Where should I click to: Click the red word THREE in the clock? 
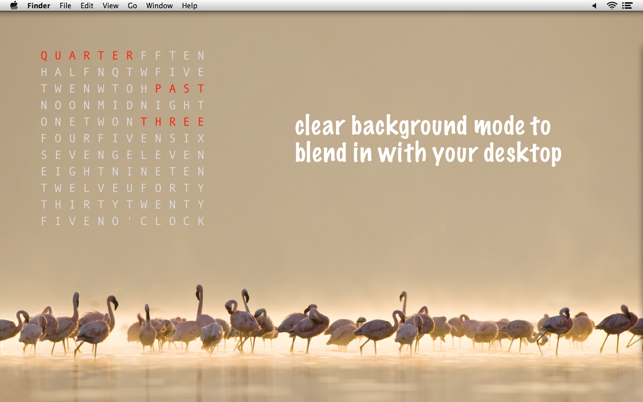pos(172,122)
